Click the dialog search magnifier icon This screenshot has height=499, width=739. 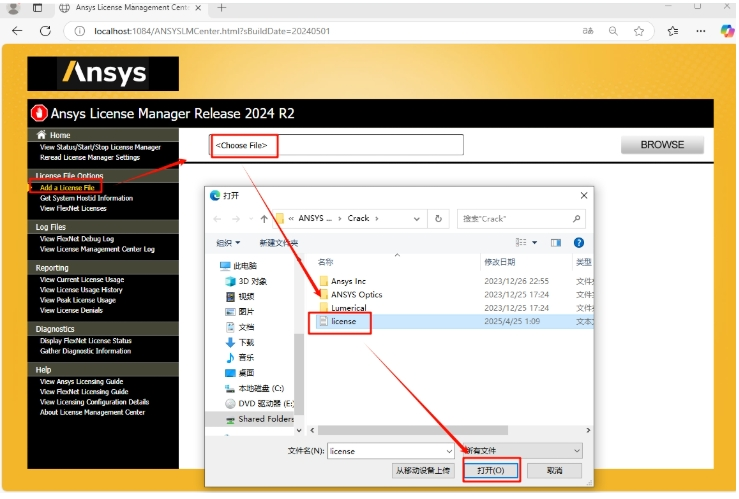[x=576, y=219]
